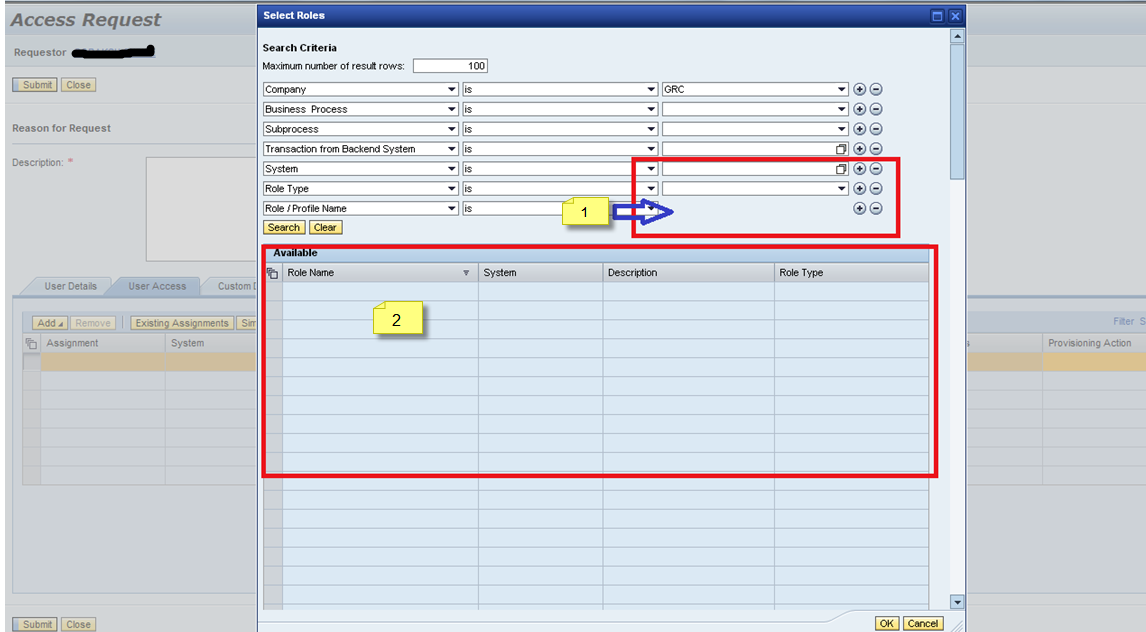Open Role Type value dropdown

(841, 189)
